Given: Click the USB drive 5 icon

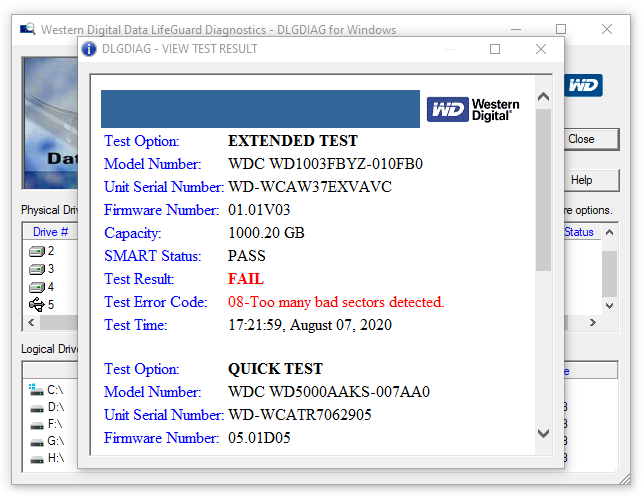Looking at the screenshot, I should click(37, 305).
